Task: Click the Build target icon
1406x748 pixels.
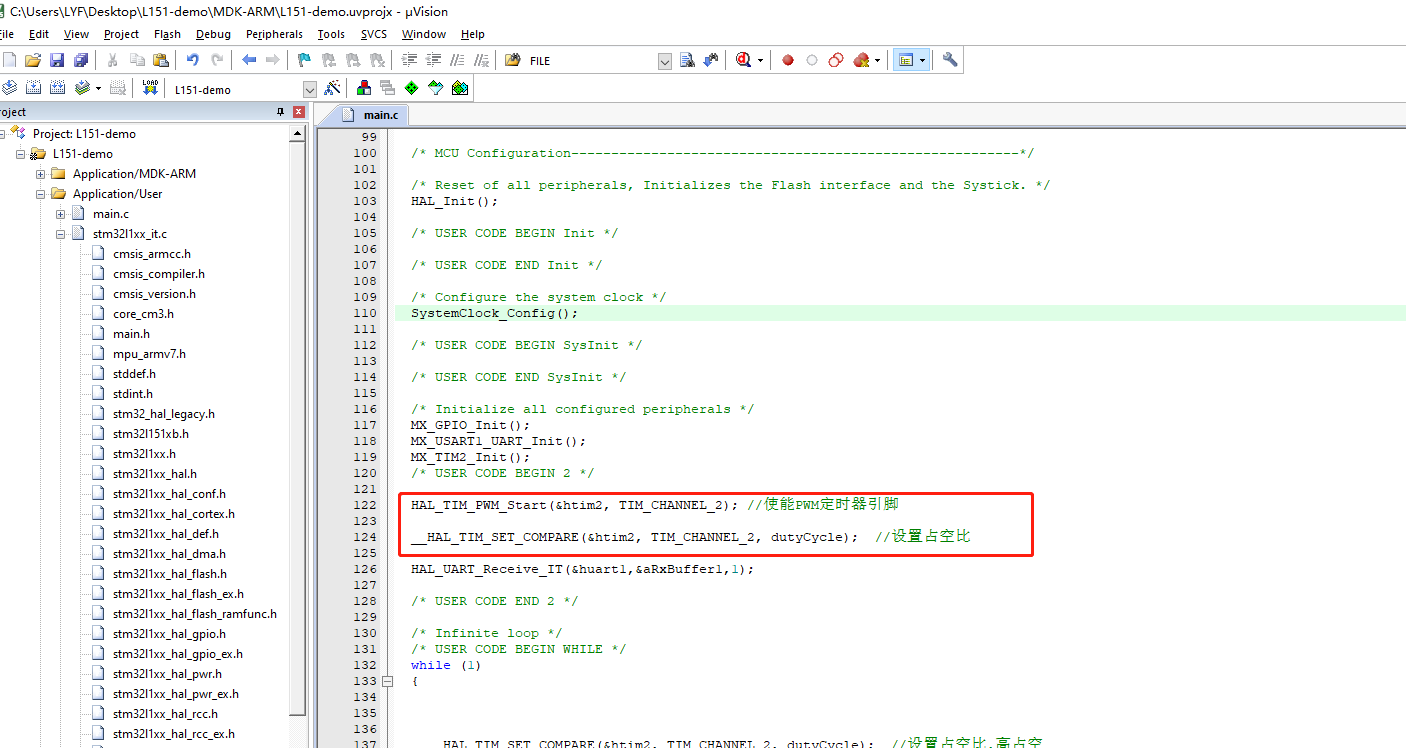Action: click(33, 88)
